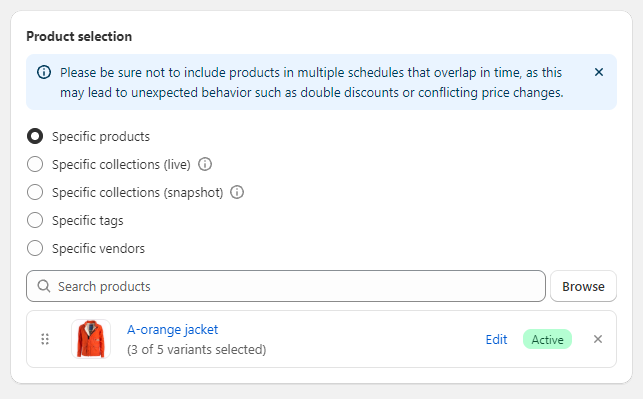Show info tooltip for Specific collections (snapshot)
Viewport: 643px width, 399px height.
tap(237, 192)
